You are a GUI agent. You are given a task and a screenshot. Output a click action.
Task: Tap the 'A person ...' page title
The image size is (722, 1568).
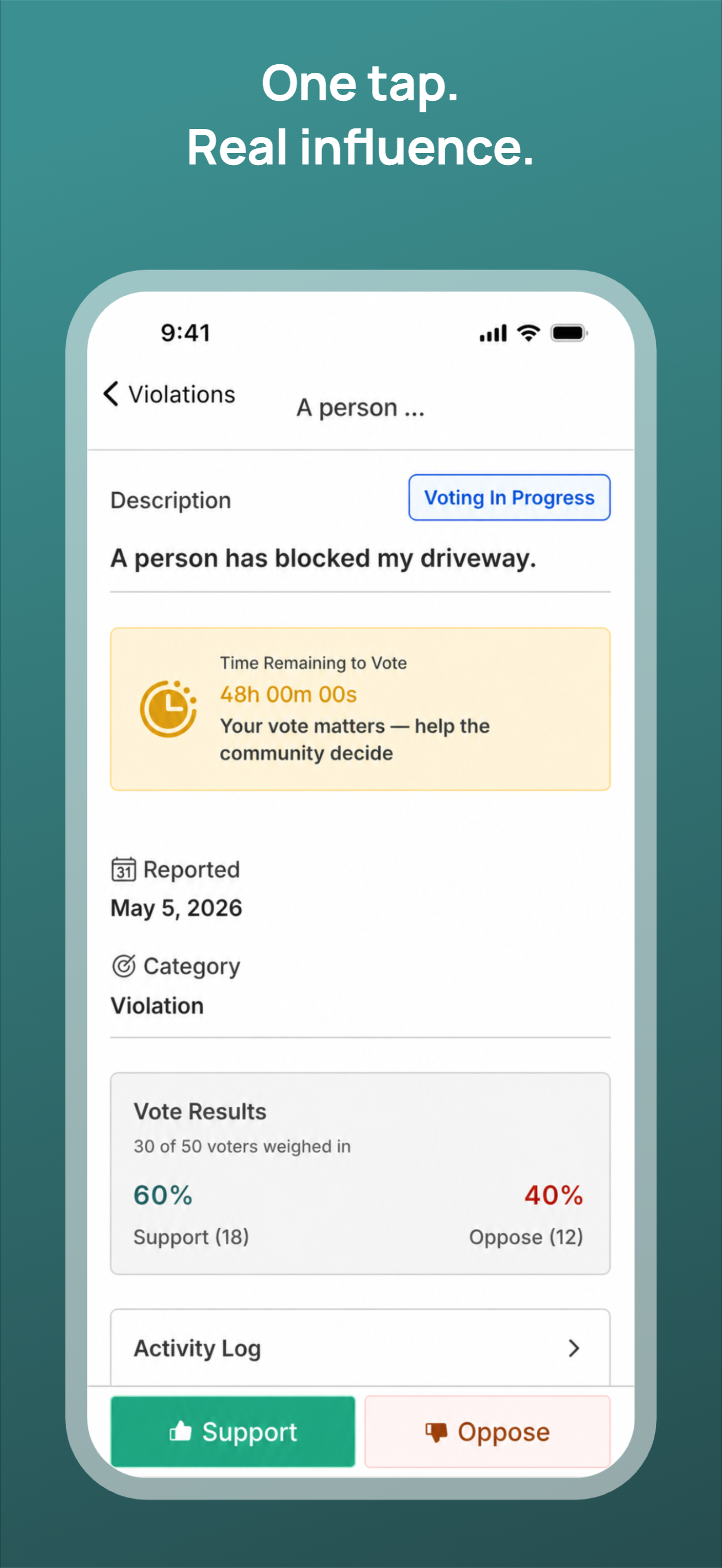point(360,407)
